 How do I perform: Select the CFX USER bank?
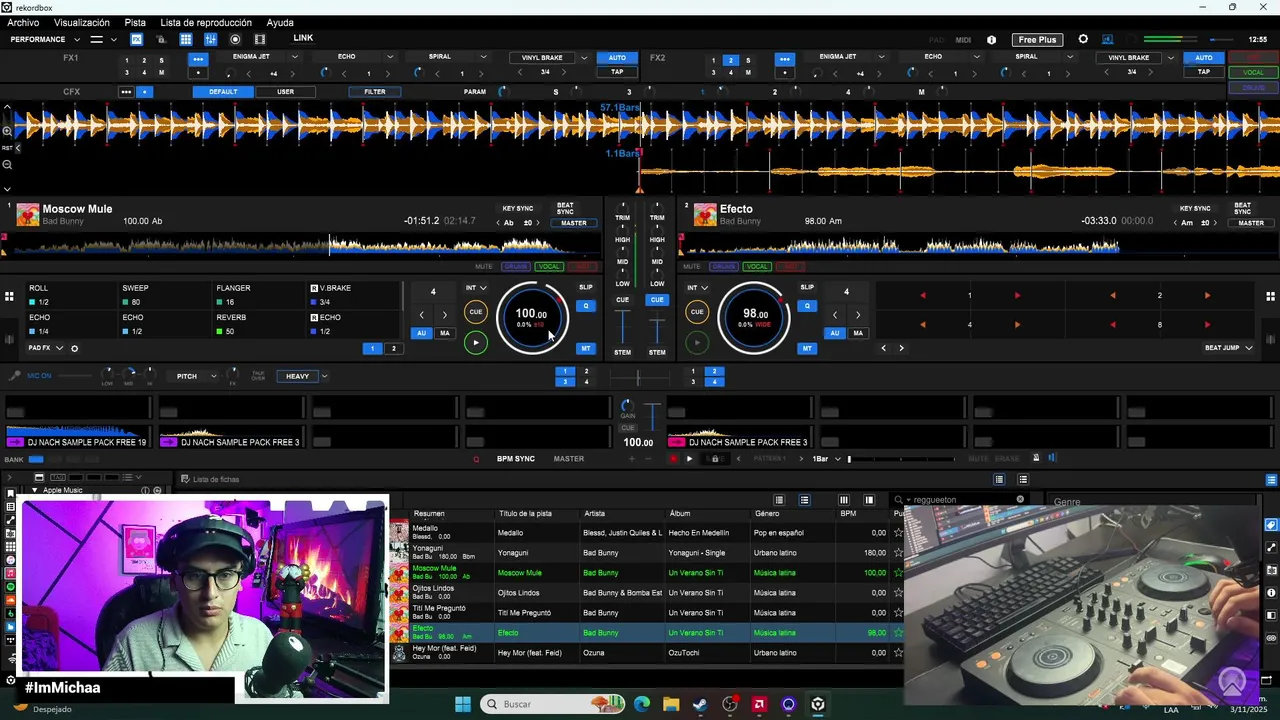coord(286,92)
